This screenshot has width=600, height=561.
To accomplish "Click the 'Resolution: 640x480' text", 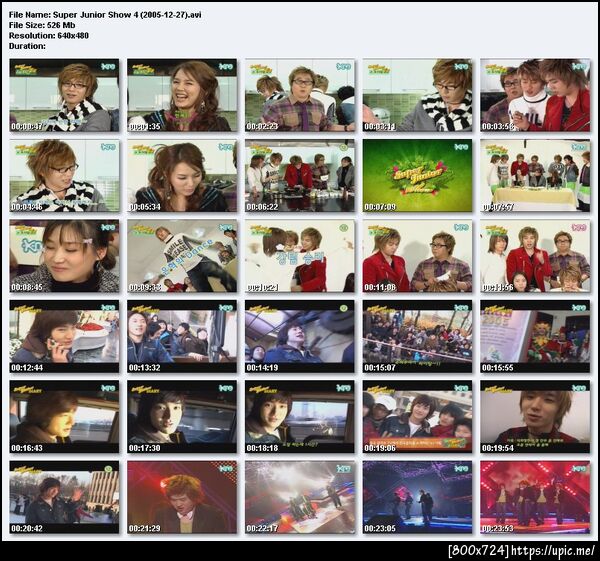I will [49, 36].
